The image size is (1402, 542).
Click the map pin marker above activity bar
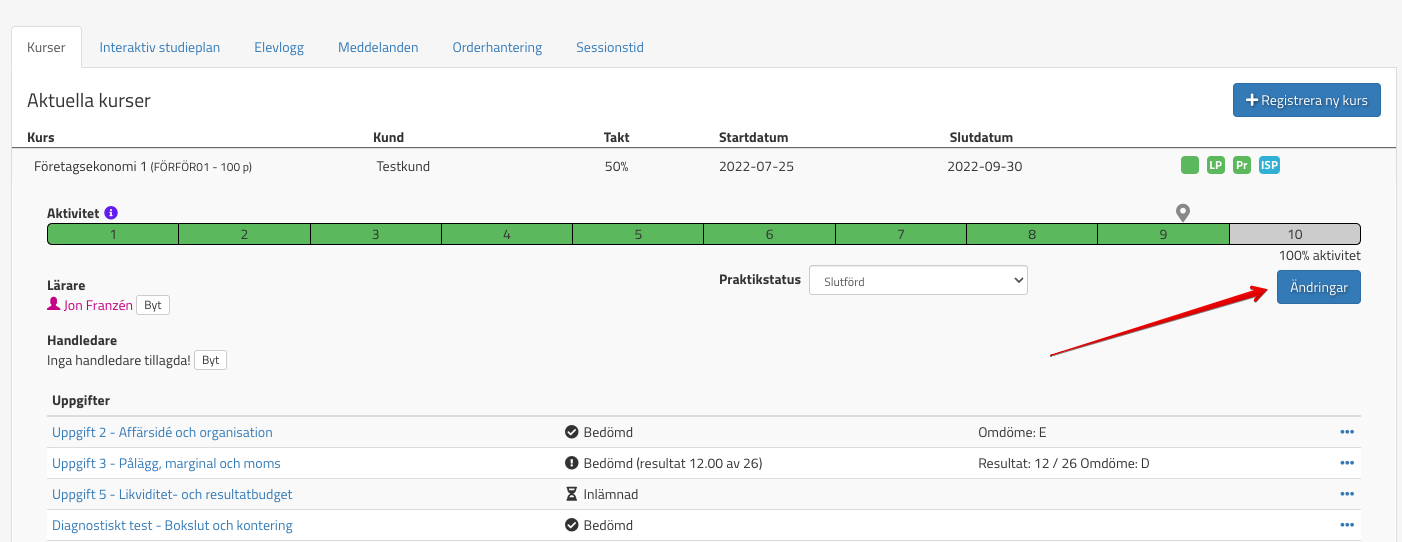point(1183,212)
